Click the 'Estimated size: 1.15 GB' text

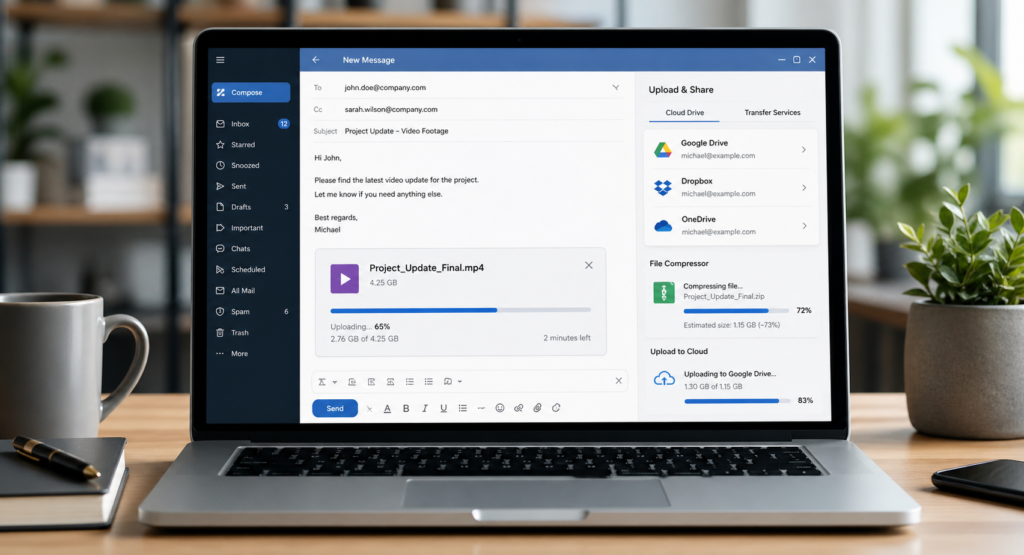[731, 325]
